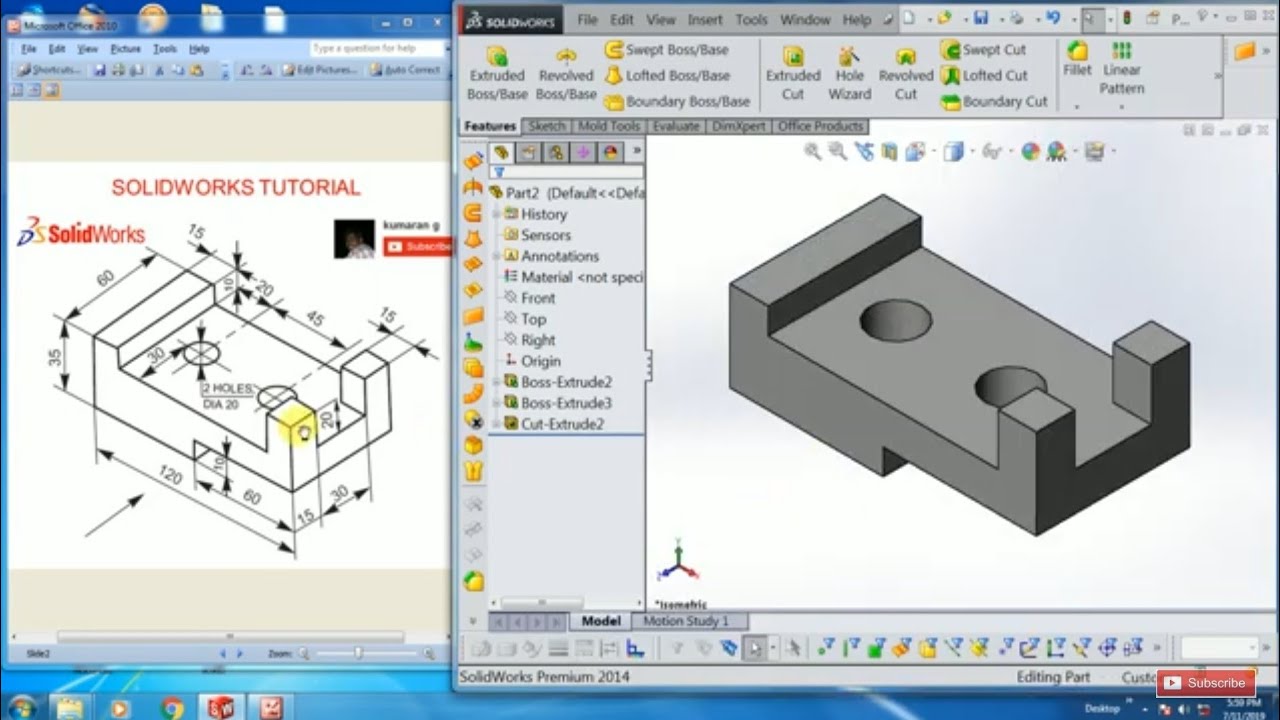Screen dimensions: 1280x720
Task: Click the Undo icon in SolidWorks toolbar
Action: [1052, 18]
